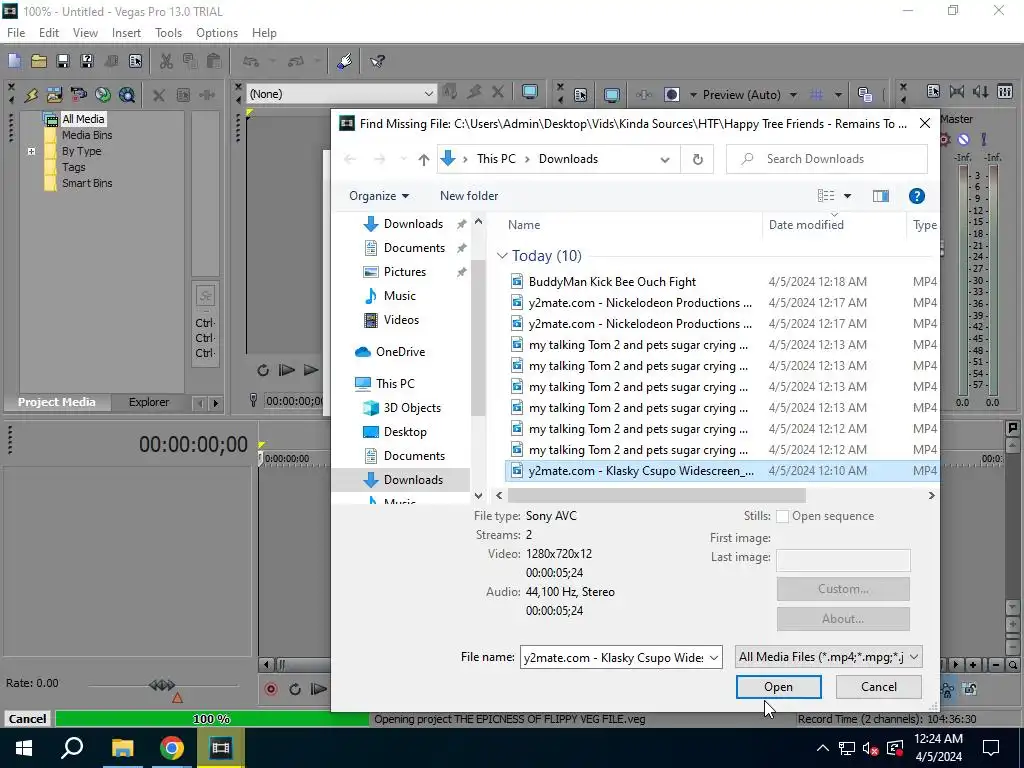Open the Organize dropdown in the Find Missing File dialog

pos(379,196)
